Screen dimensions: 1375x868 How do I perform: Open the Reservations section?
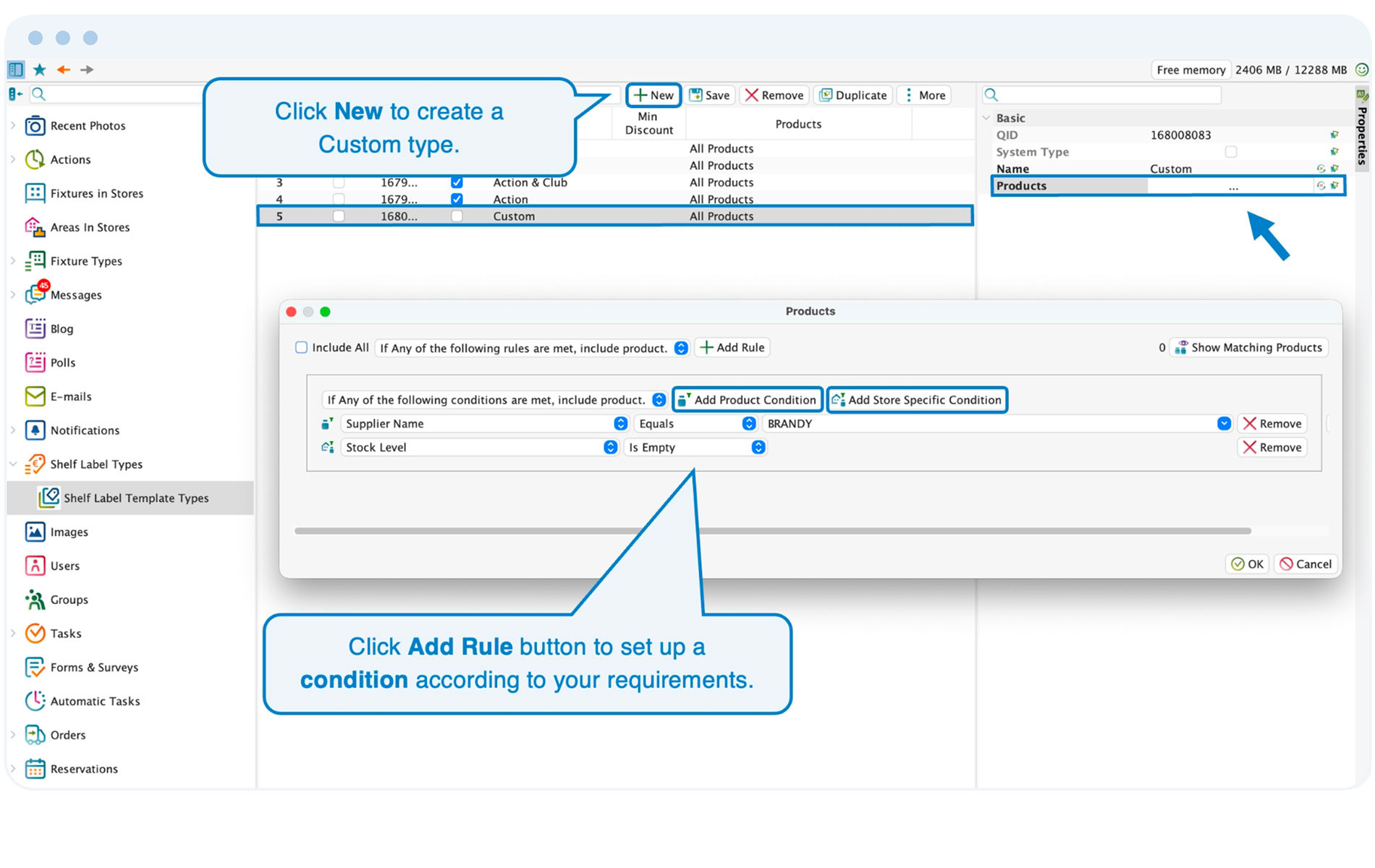tap(84, 769)
